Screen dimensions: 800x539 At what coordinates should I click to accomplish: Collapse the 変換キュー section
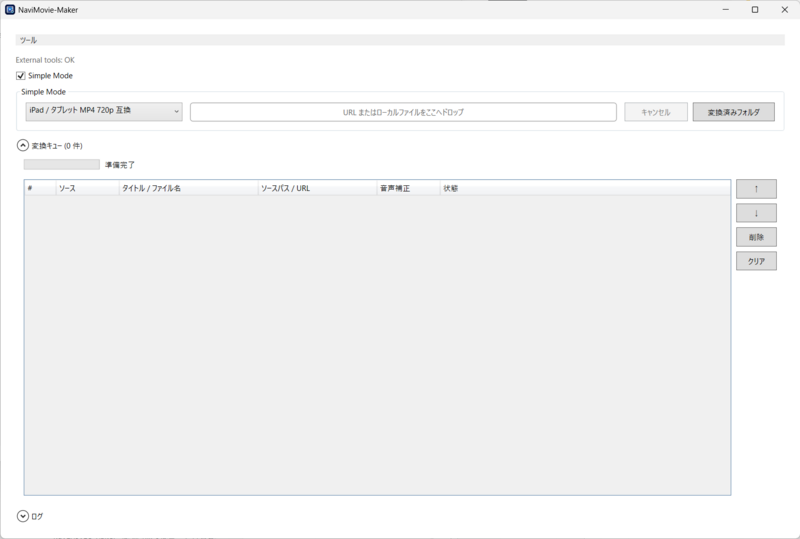(23, 145)
